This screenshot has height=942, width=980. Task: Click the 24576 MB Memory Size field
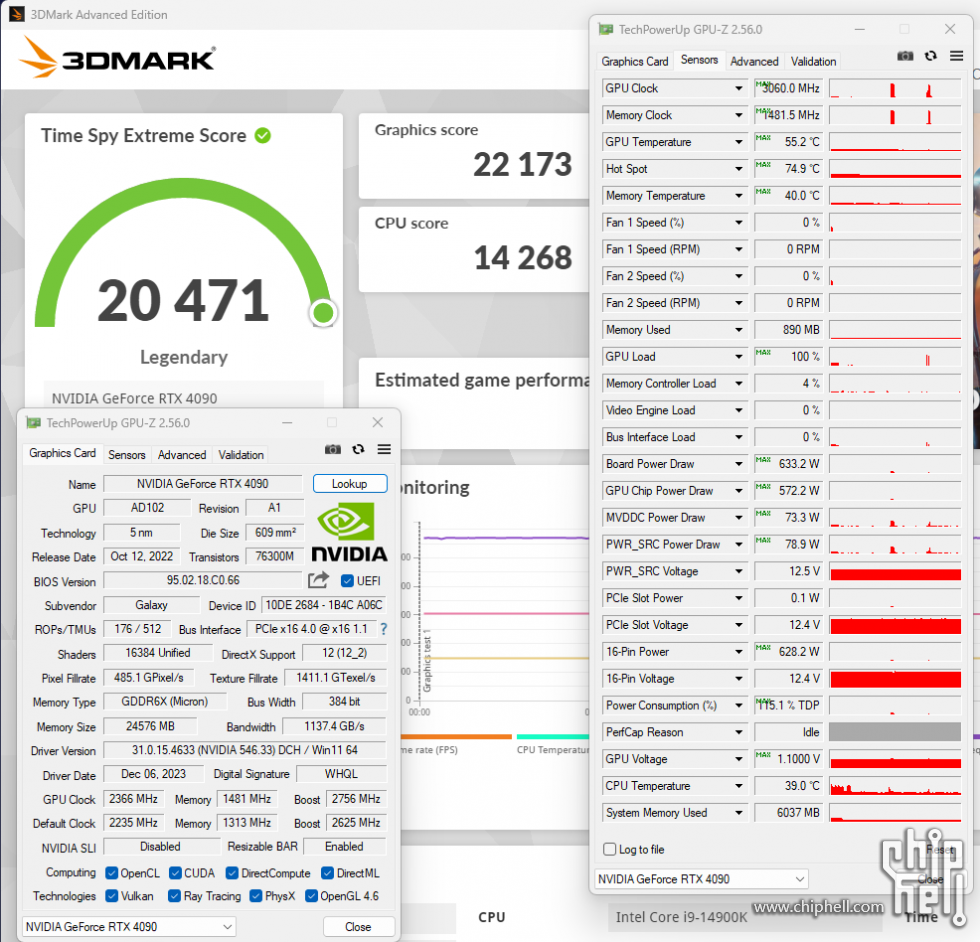150,726
